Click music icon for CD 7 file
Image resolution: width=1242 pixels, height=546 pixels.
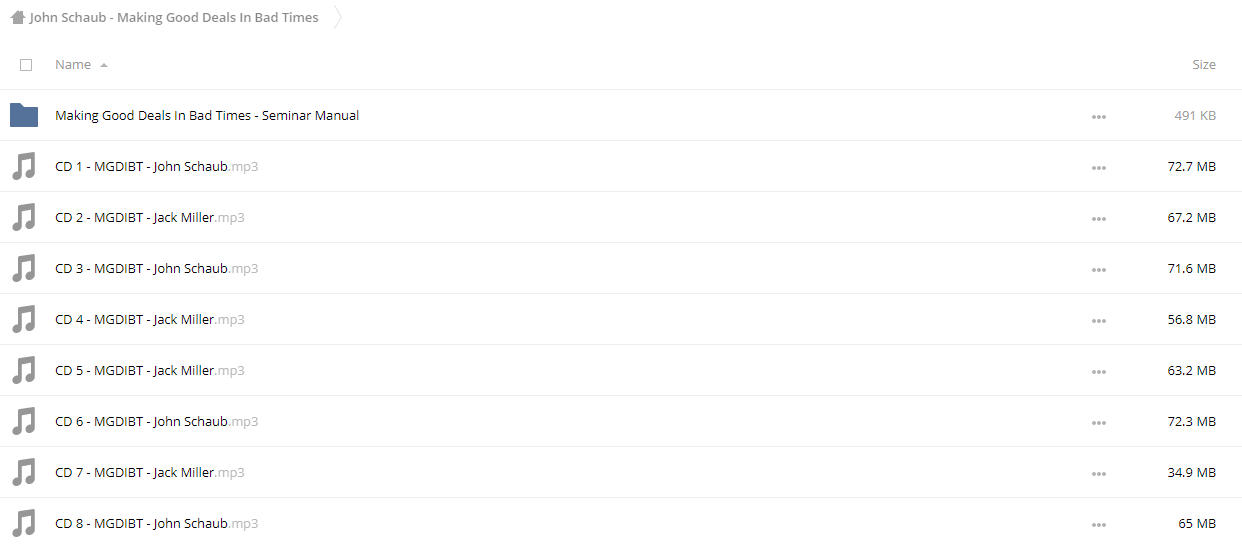tap(24, 472)
